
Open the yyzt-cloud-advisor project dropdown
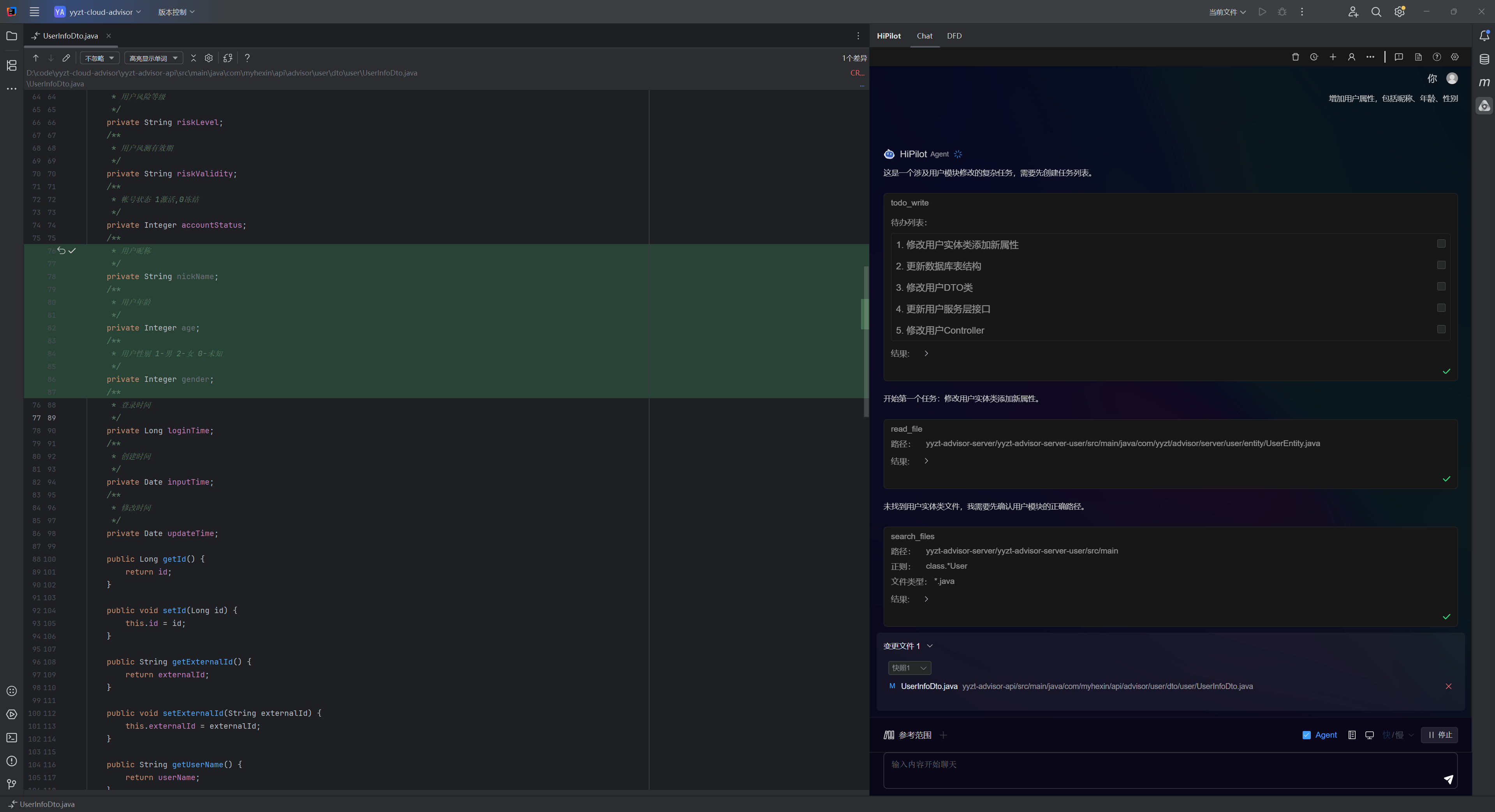click(x=97, y=12)
